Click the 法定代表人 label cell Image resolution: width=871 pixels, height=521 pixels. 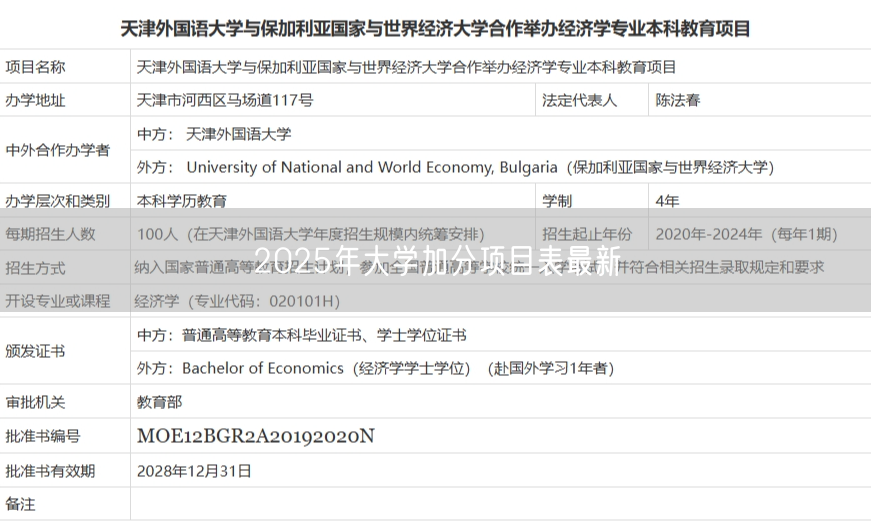tap(580, 100)
